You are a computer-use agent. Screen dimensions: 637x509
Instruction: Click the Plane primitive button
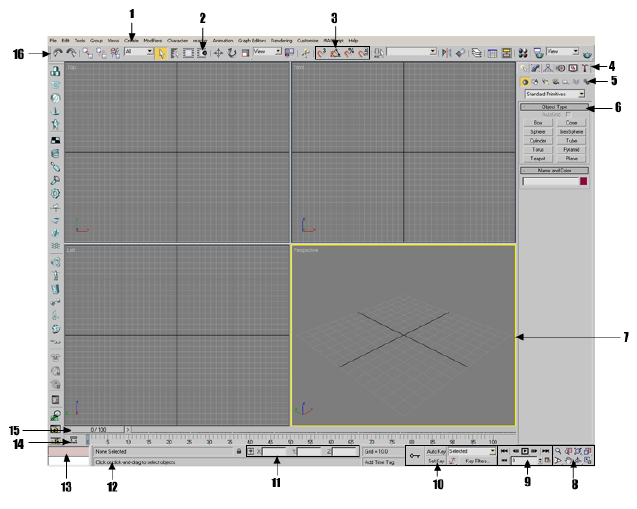coord(571,158)
